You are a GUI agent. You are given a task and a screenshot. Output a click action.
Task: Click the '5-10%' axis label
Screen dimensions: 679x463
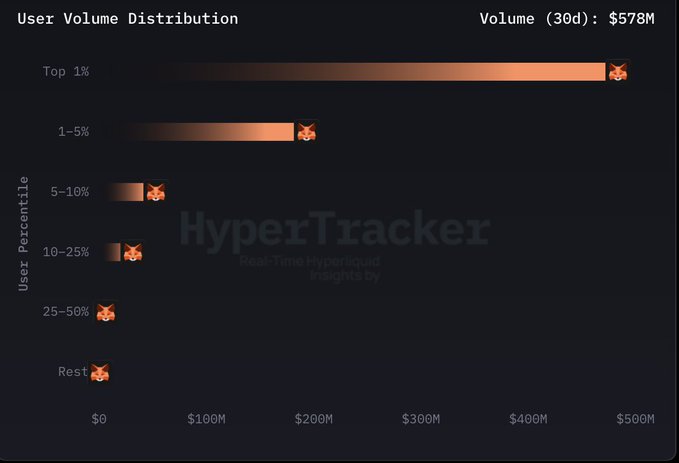(70, 191)
